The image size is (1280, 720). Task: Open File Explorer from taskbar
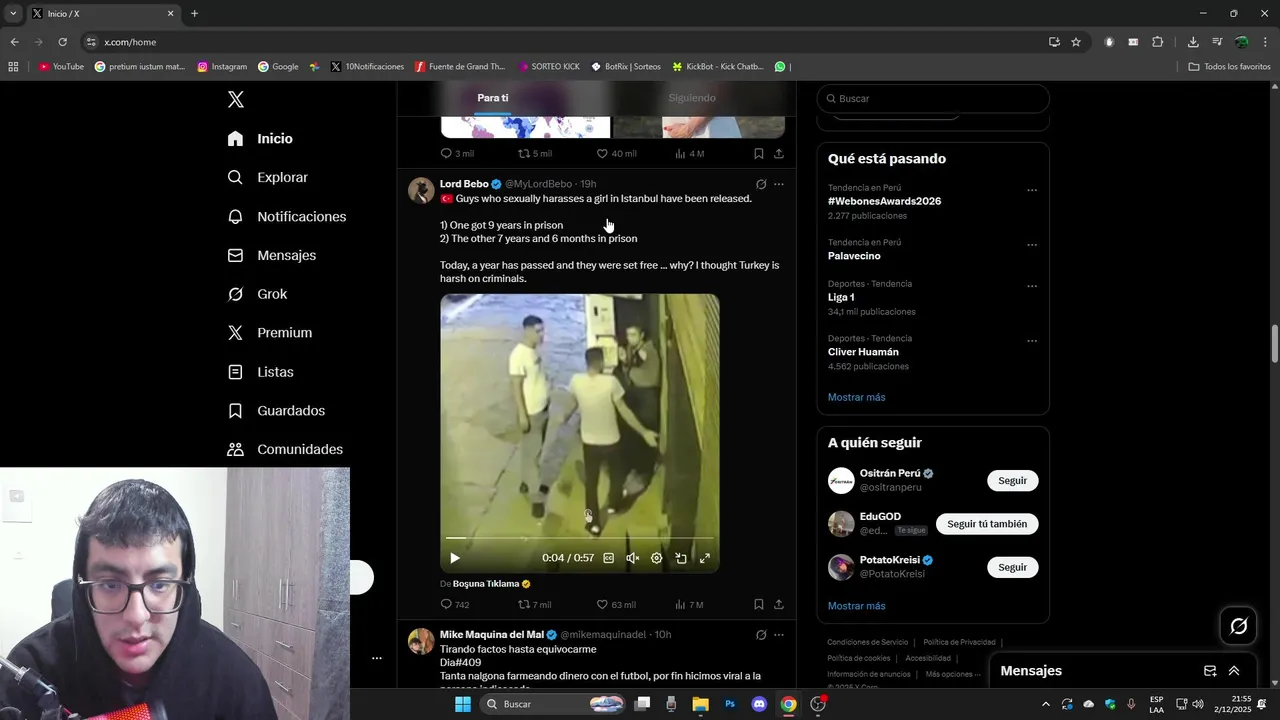(700, 704)
